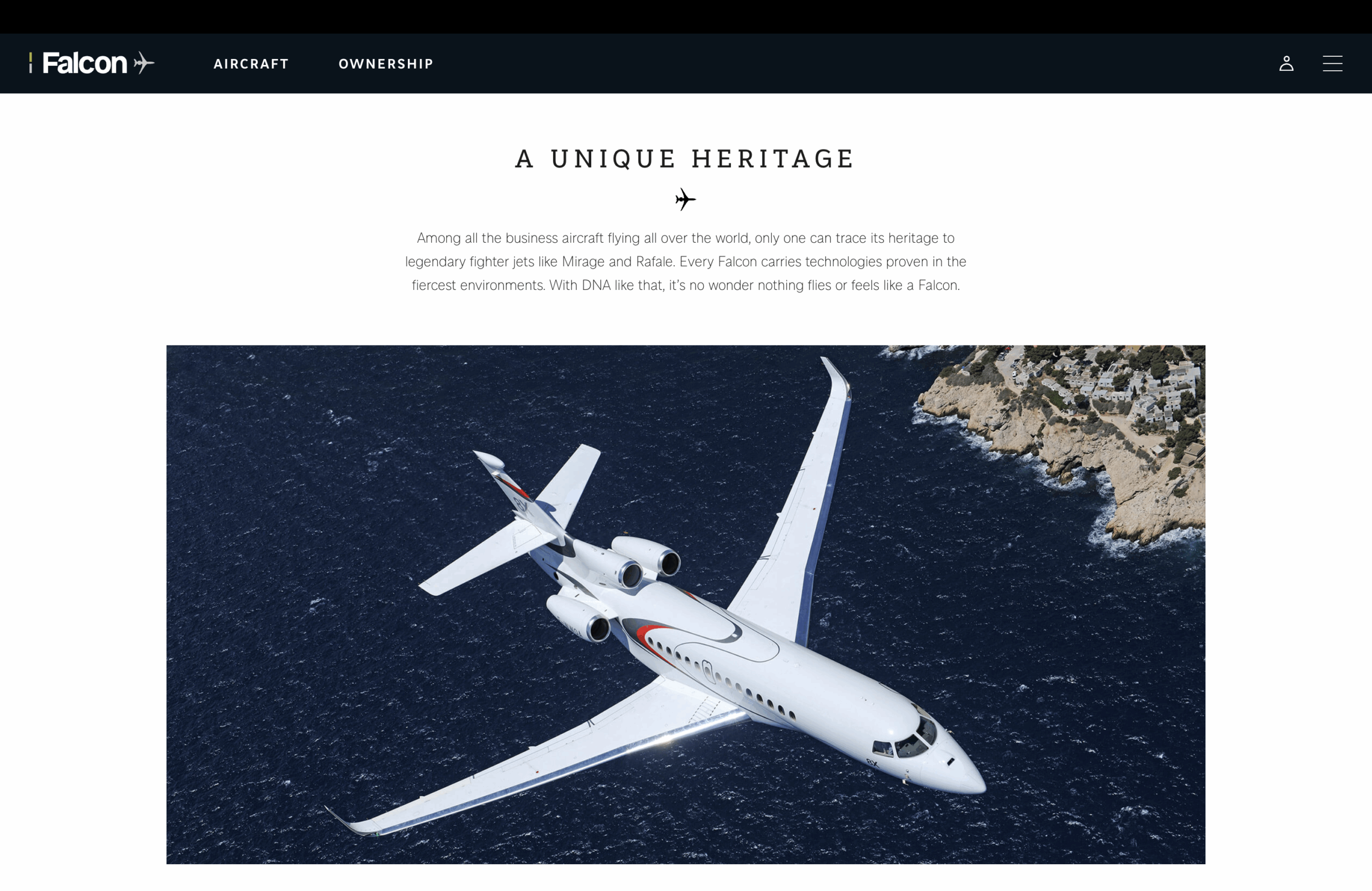Click the black strip above the navigation bar
1372x891 pixels.
click(x=686, y=16)
